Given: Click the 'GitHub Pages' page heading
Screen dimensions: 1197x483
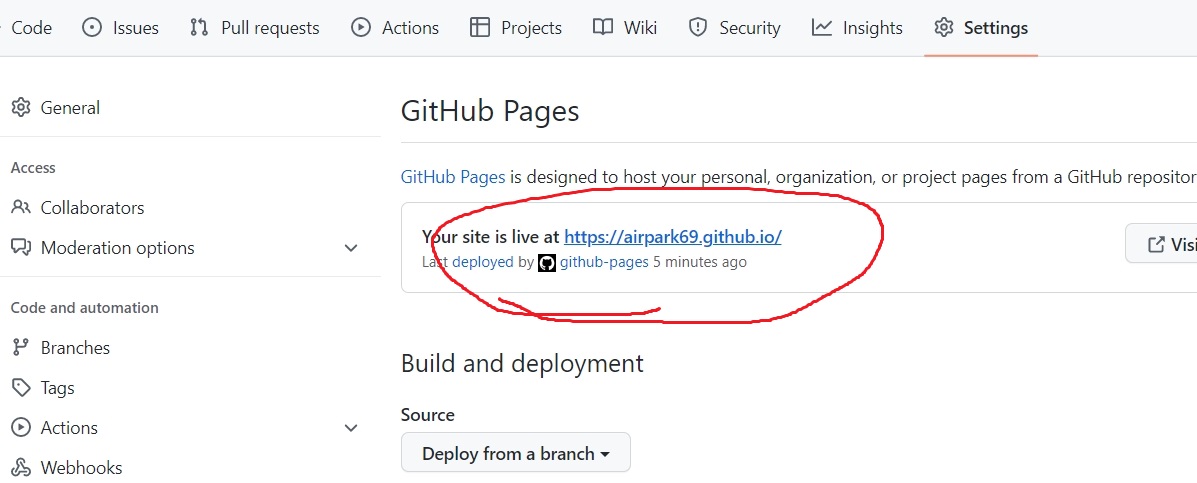Looking at the screenshot, I should [x=490, y=111].
